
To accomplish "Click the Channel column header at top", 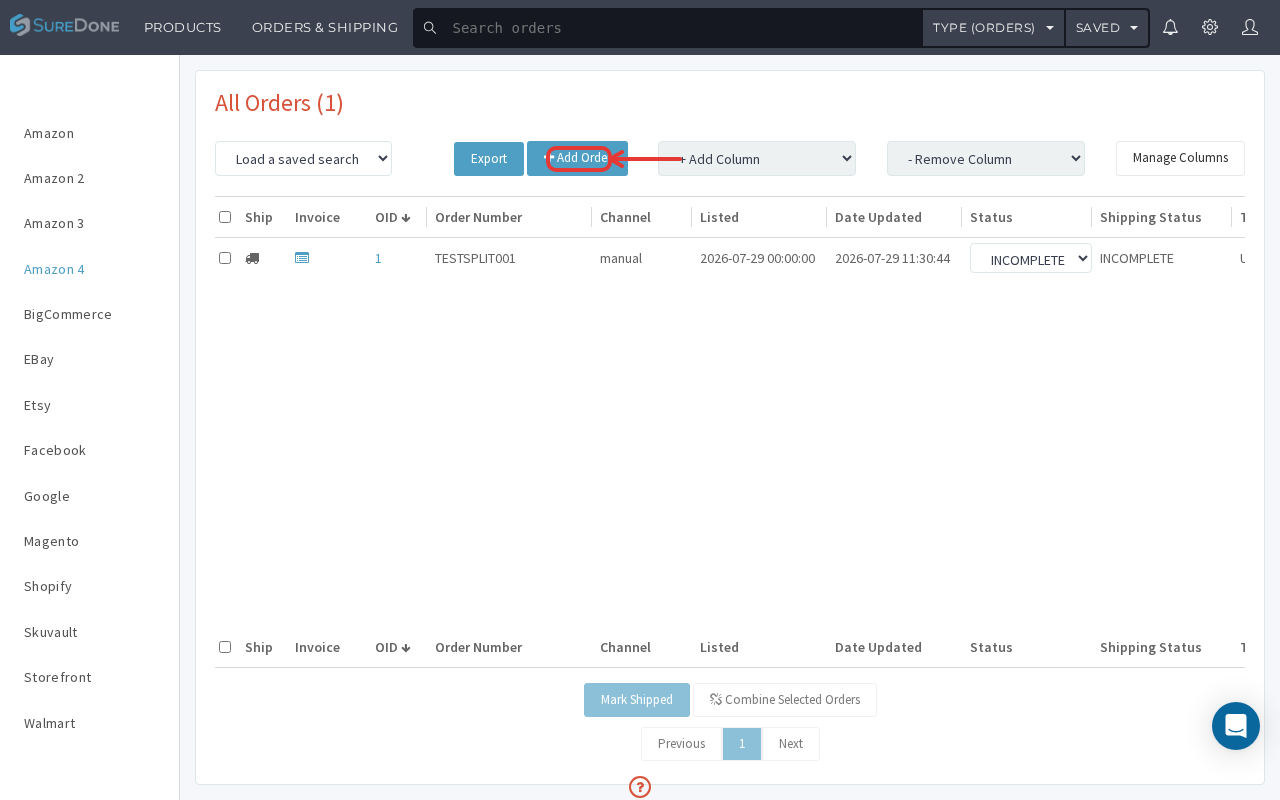I will (x=625, y=217).
